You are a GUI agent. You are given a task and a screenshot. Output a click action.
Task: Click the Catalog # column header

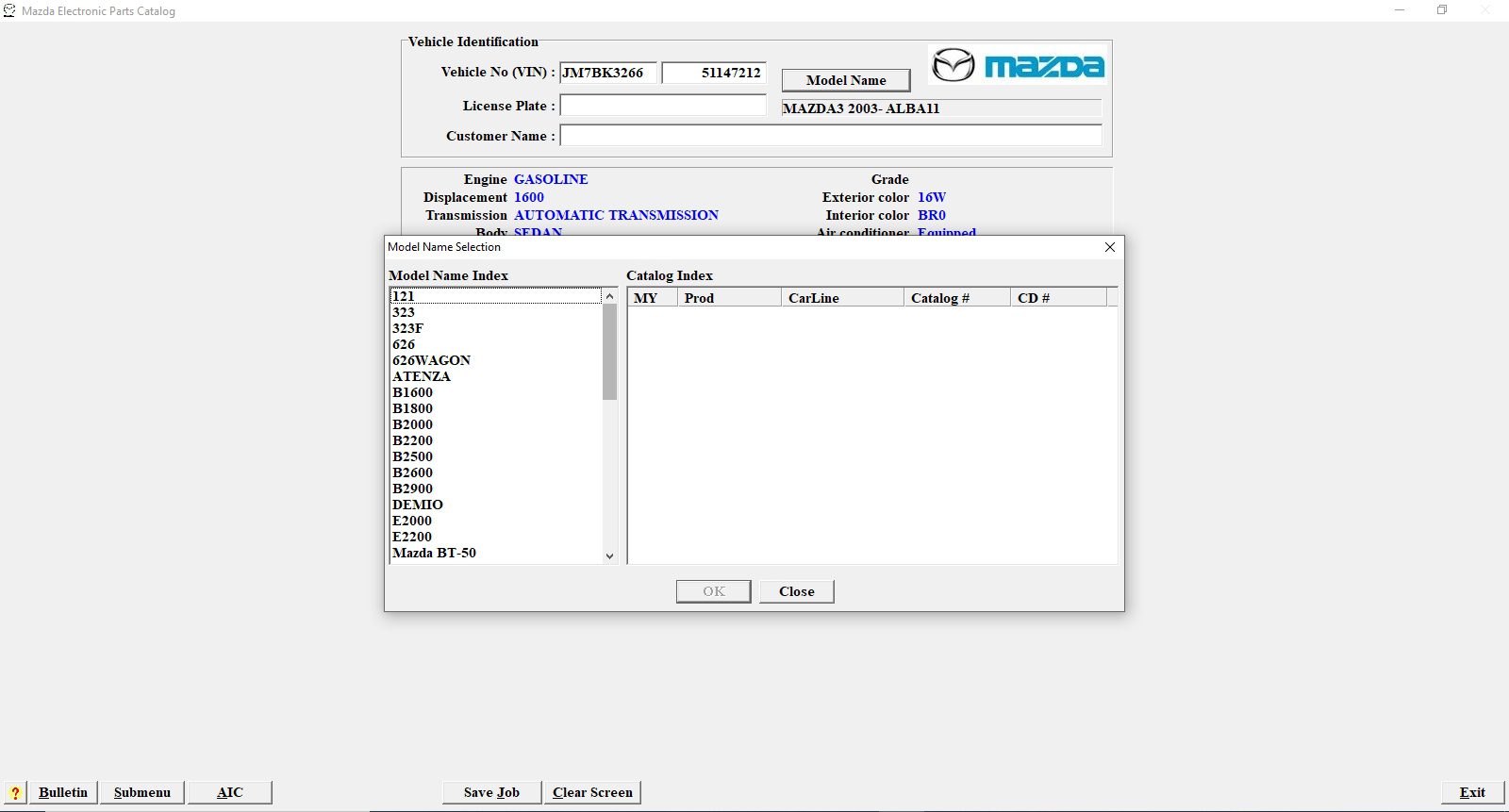pos(957,298)
